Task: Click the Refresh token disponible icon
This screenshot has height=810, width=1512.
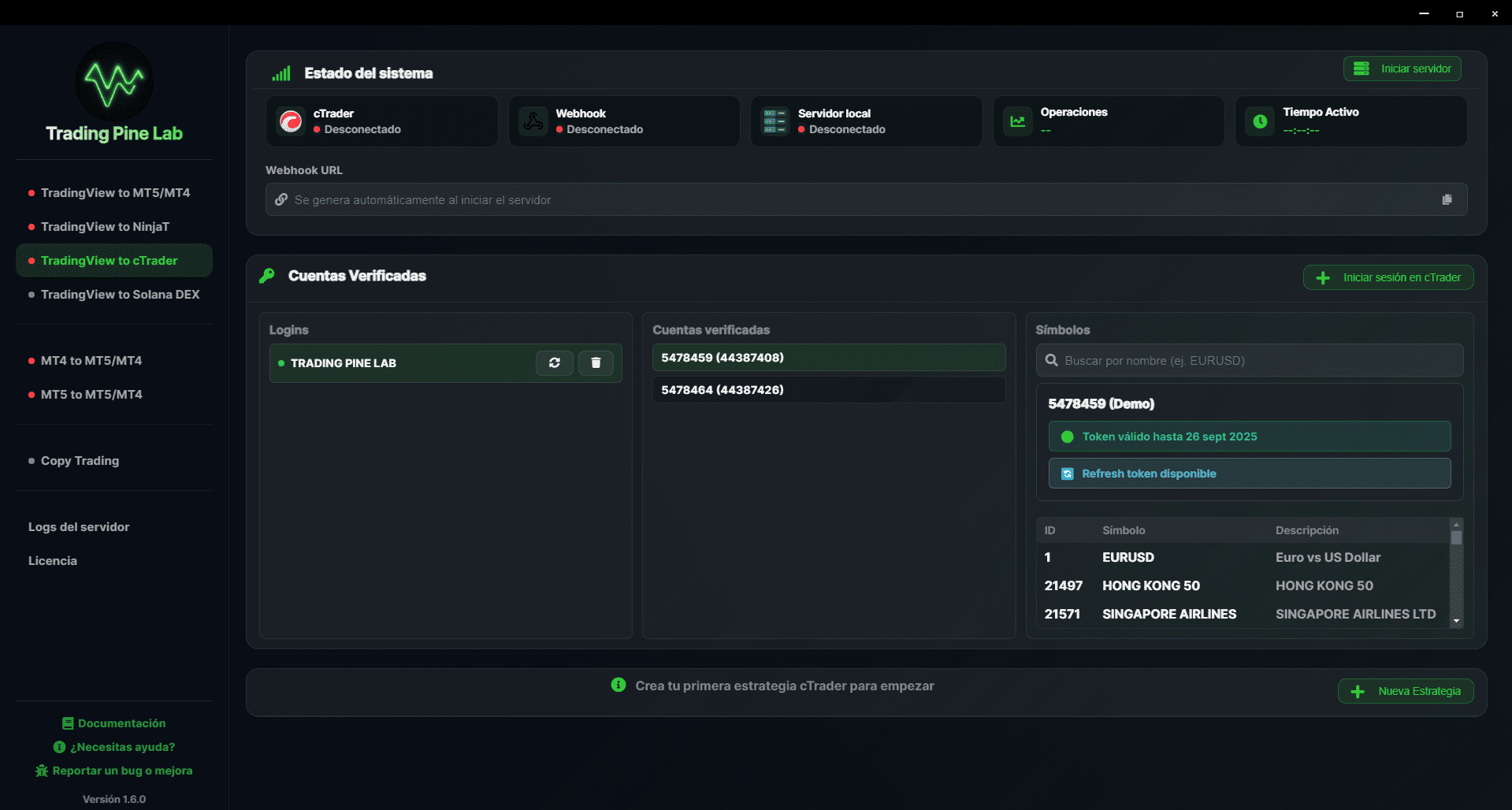Action: (1068, 474)
